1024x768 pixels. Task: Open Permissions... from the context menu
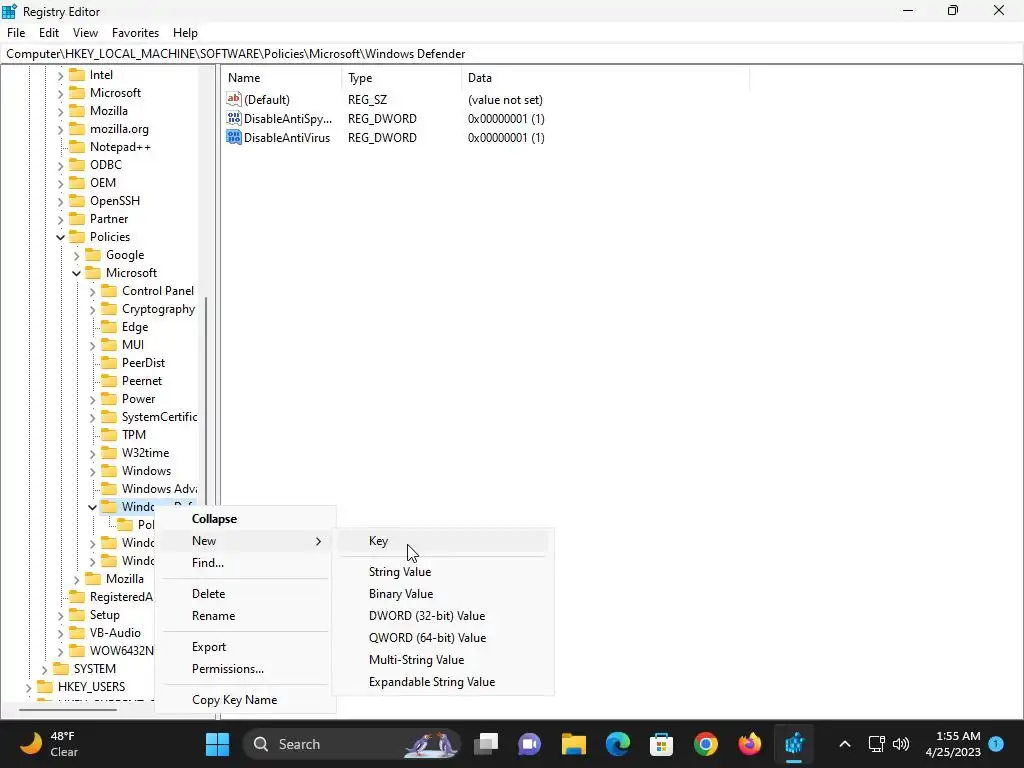click(x=228, y=669)
